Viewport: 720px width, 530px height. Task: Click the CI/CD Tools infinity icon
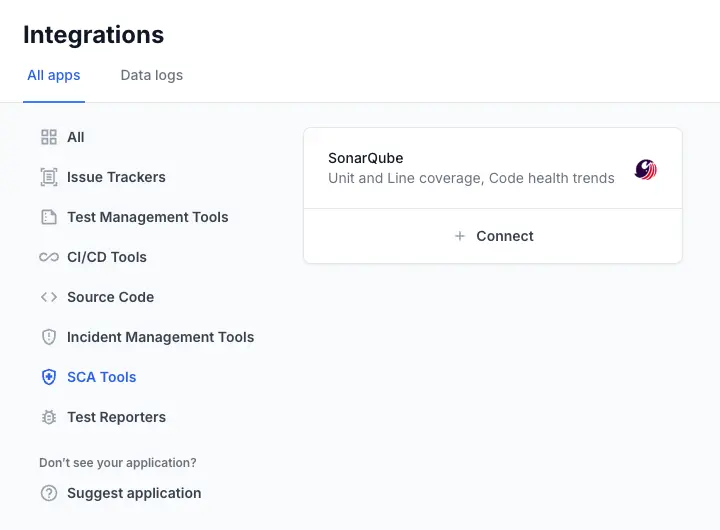tap(49, 257)
